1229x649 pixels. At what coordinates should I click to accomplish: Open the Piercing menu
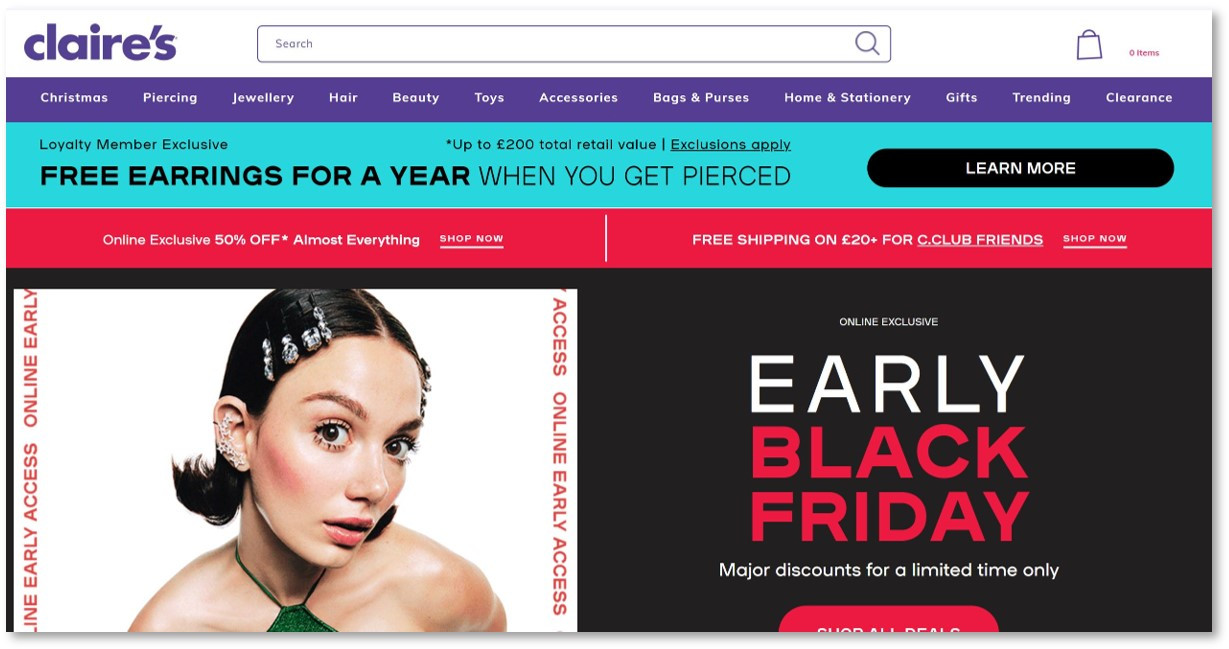170,98
